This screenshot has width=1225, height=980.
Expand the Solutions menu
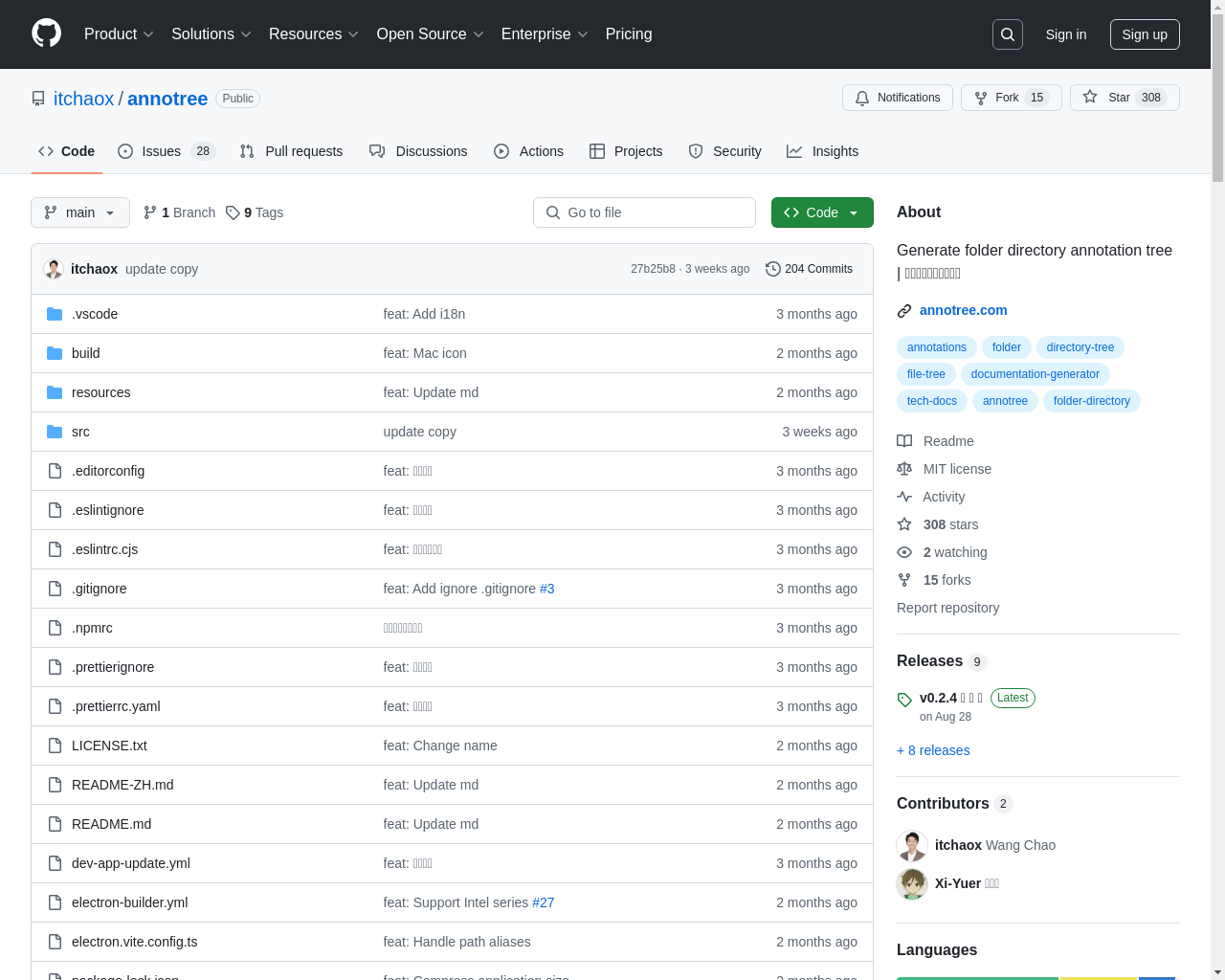point(212,34)
